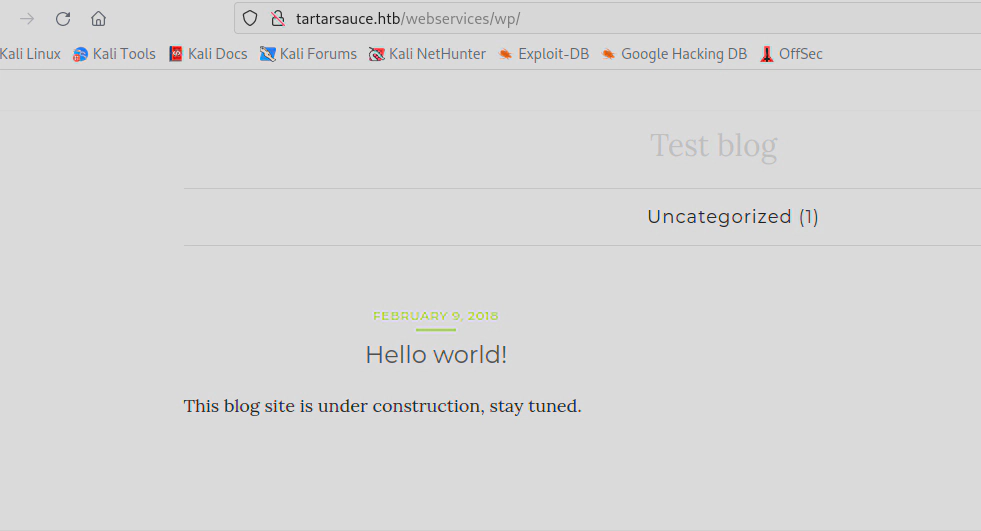Open the OffSec bookmark
Viewport: 981px width, 531px height.
791,54
